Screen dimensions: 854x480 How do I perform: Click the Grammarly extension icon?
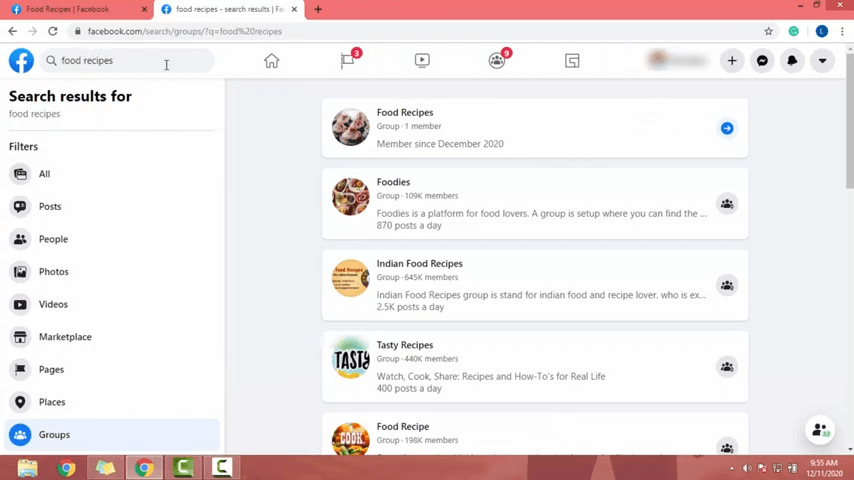tap(794, 31)
